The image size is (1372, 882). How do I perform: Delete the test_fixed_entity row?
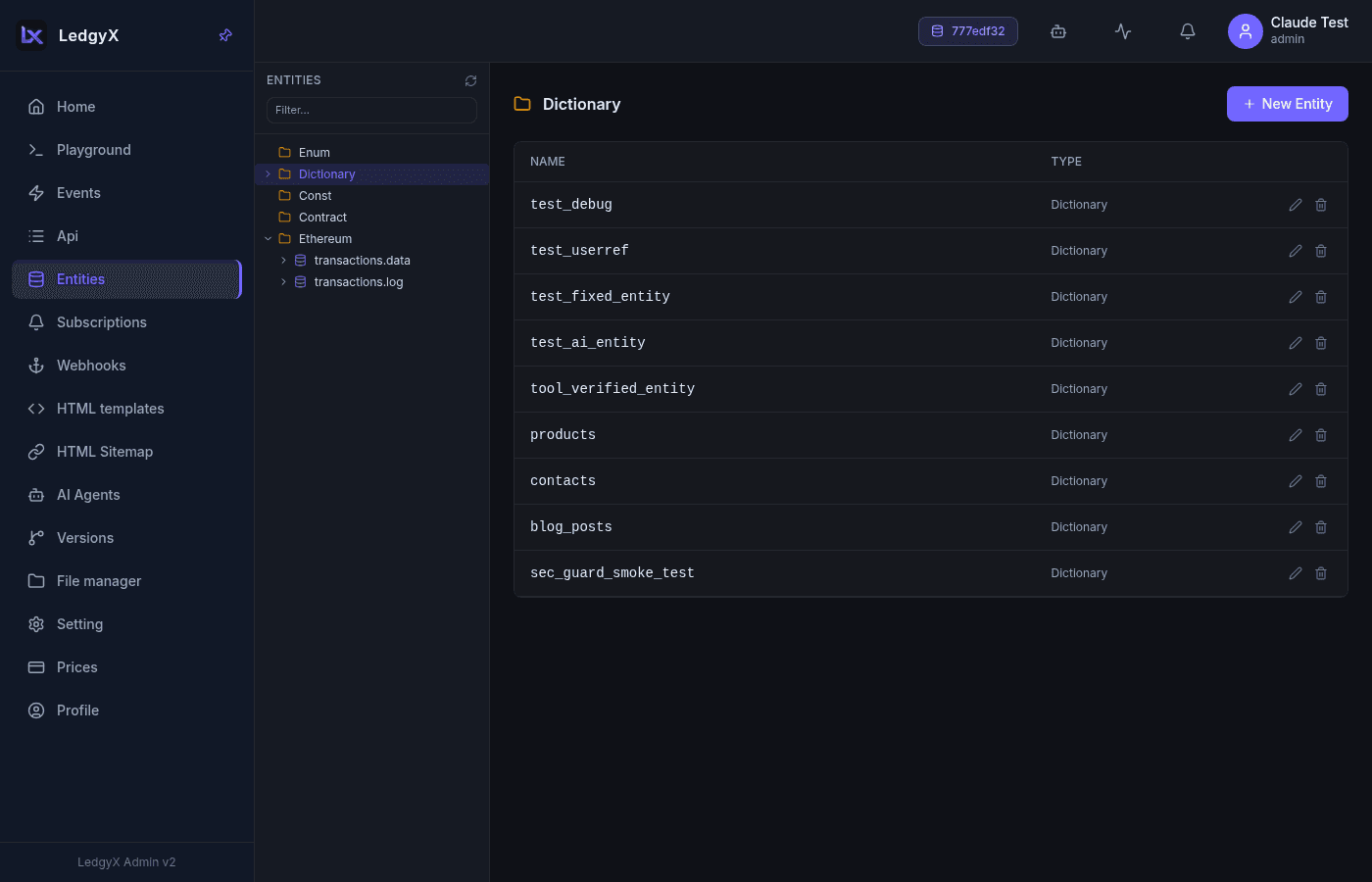[1321, 297]
